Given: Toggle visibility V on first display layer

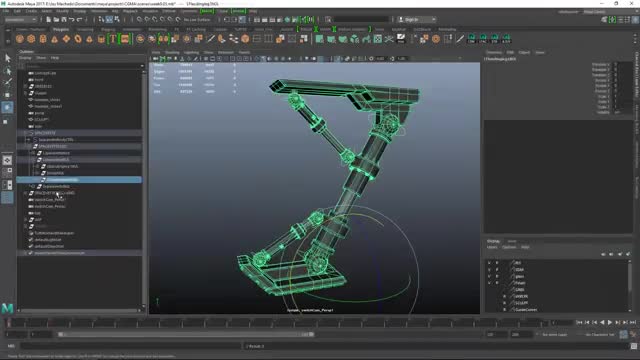Looking at the screenshot, I should 489,263.
